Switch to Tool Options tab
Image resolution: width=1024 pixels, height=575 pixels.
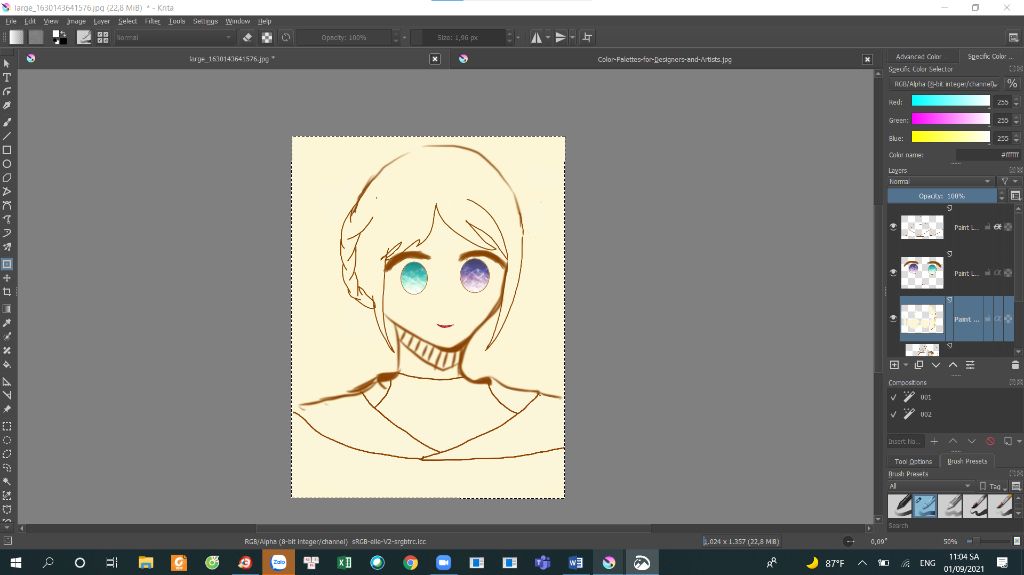tap(912, 461)
